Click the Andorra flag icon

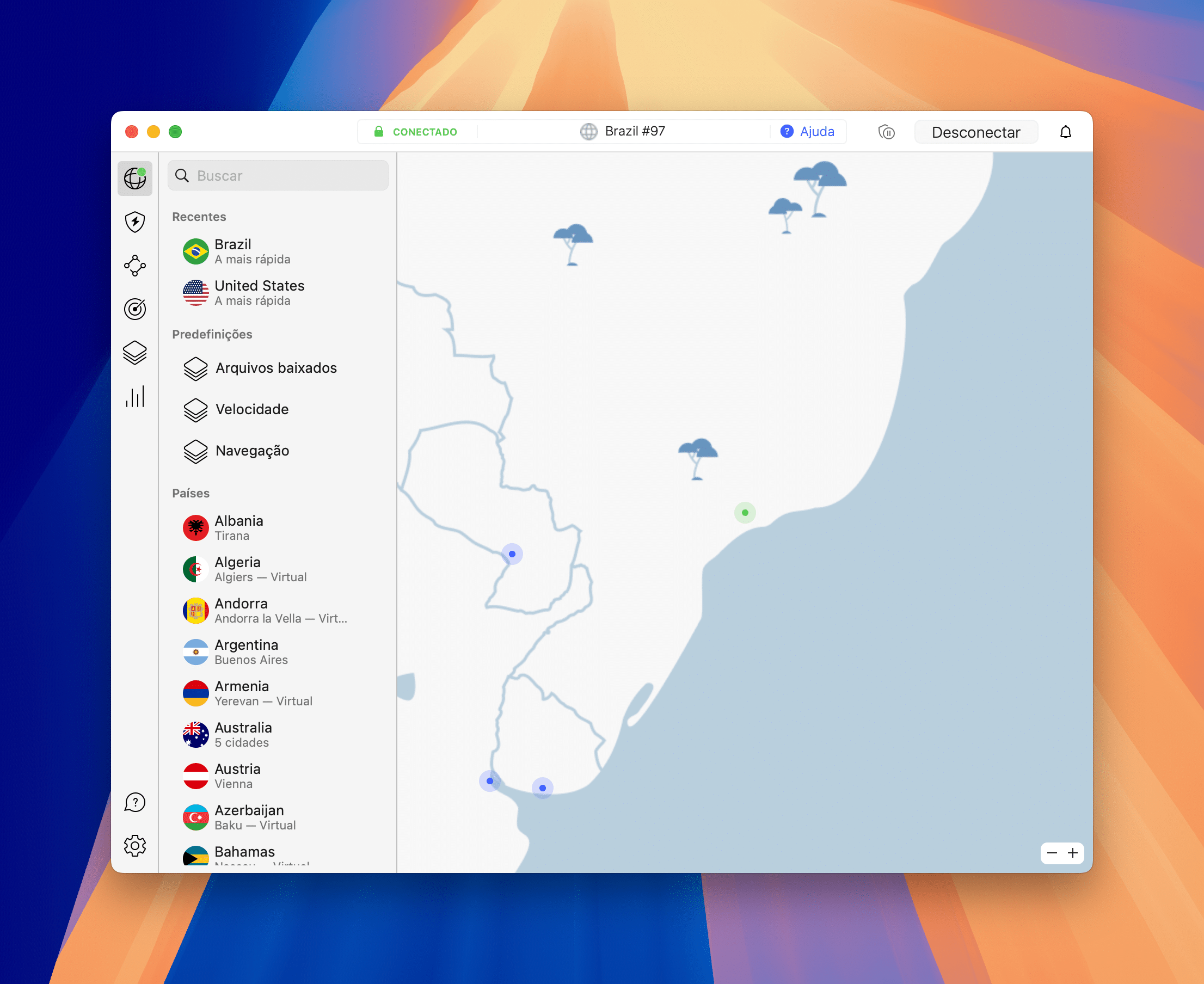(x=195, y=611)
